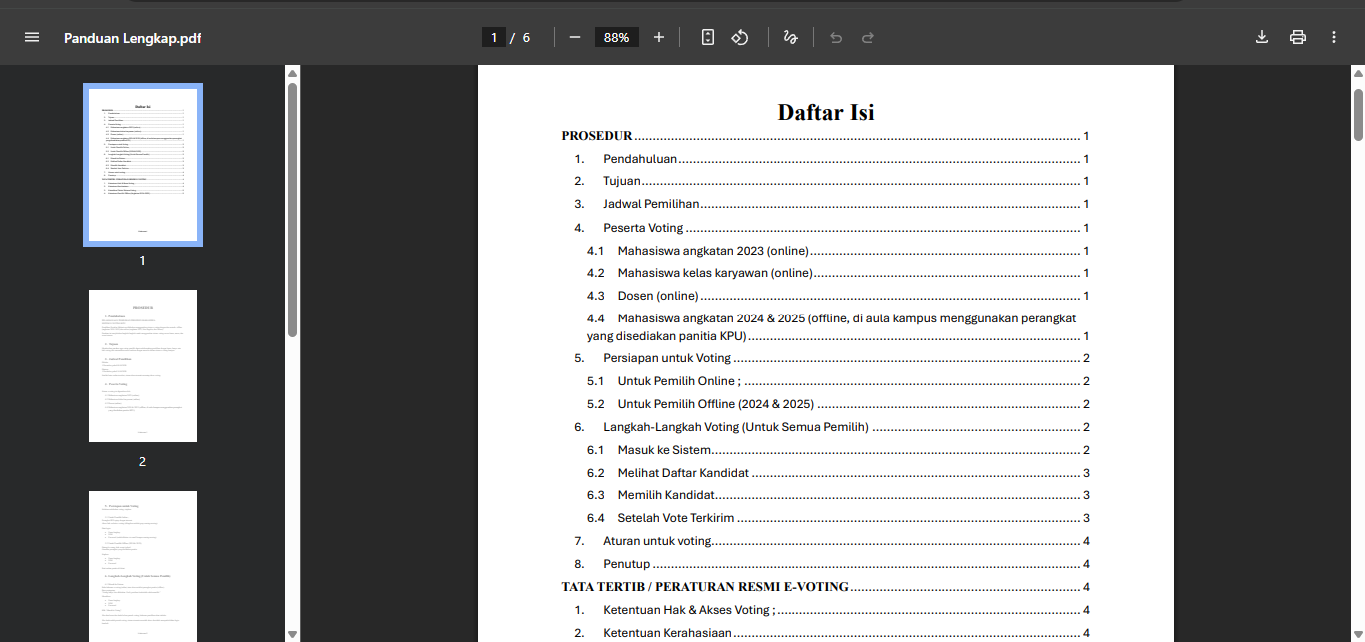Viewport: 1365px width, 642px height.
Task: Click the Fit to page icon
Action: [708, 36]
